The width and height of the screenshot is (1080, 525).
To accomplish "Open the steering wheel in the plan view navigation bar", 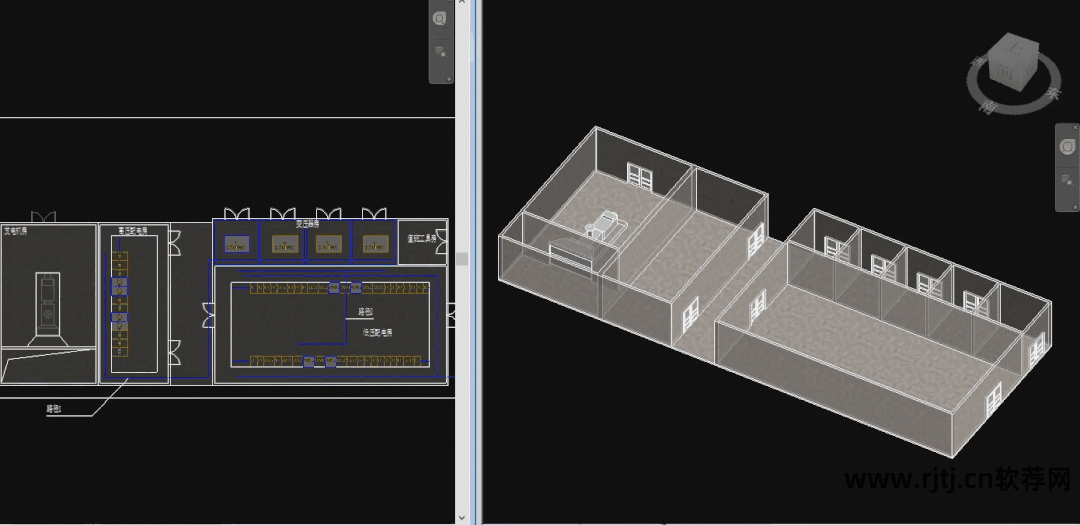I will 441,19.
